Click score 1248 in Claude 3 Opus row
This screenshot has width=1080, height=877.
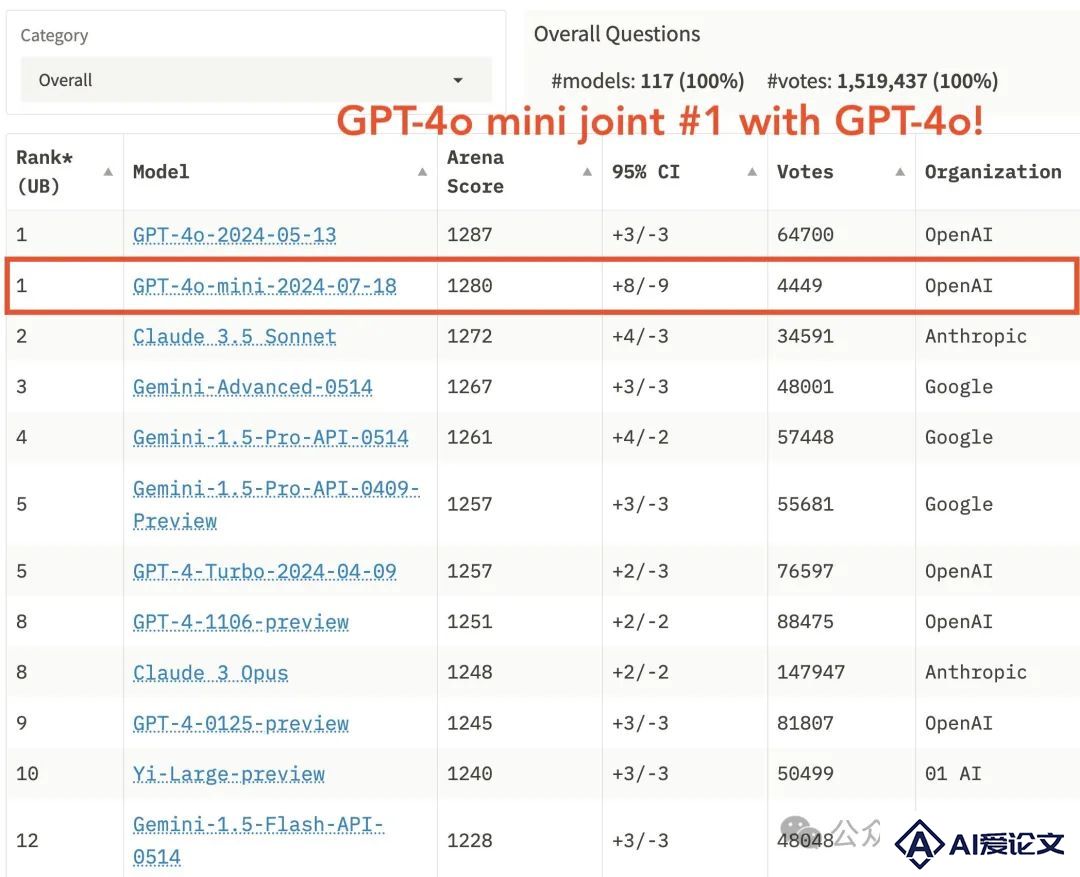(x=470, y=672)
